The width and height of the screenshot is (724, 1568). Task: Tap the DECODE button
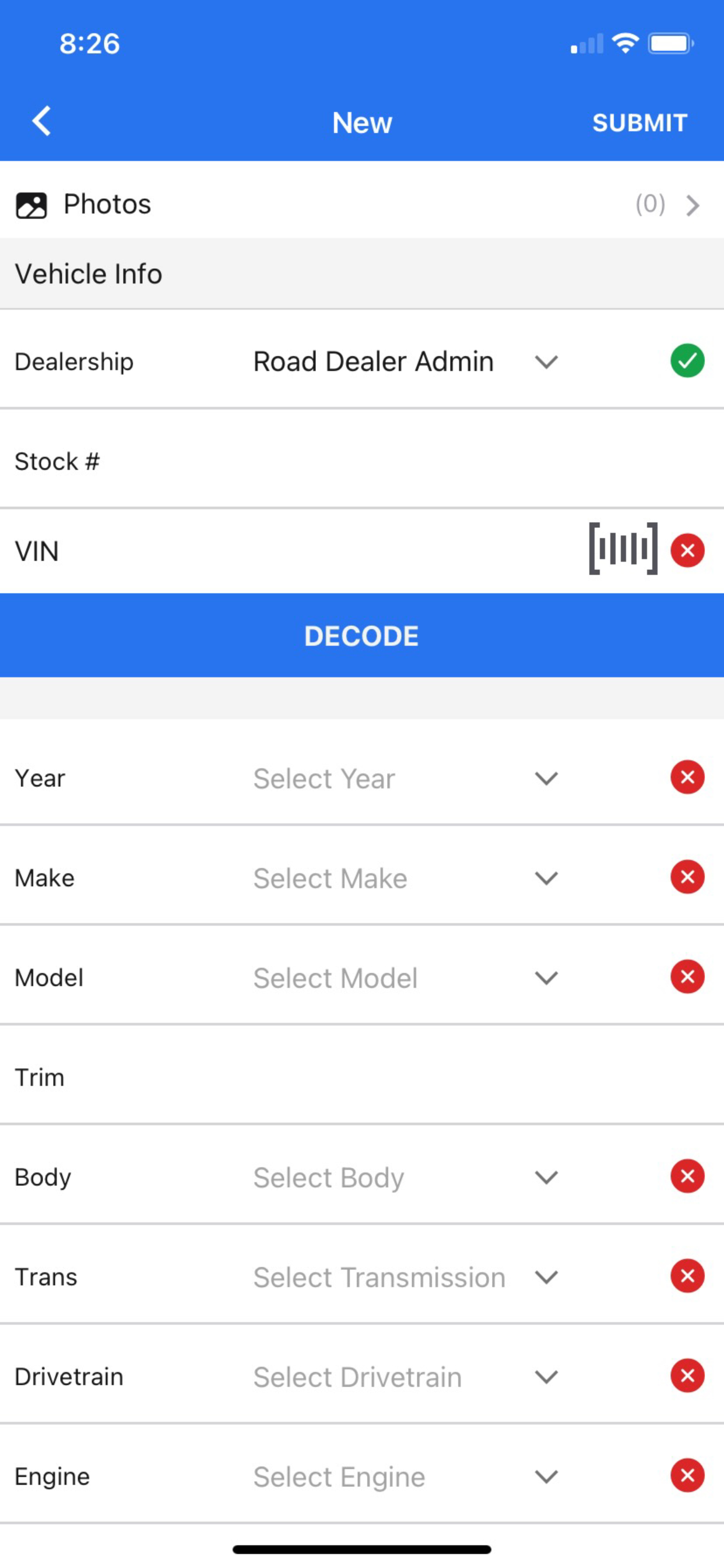pos(362,635)
